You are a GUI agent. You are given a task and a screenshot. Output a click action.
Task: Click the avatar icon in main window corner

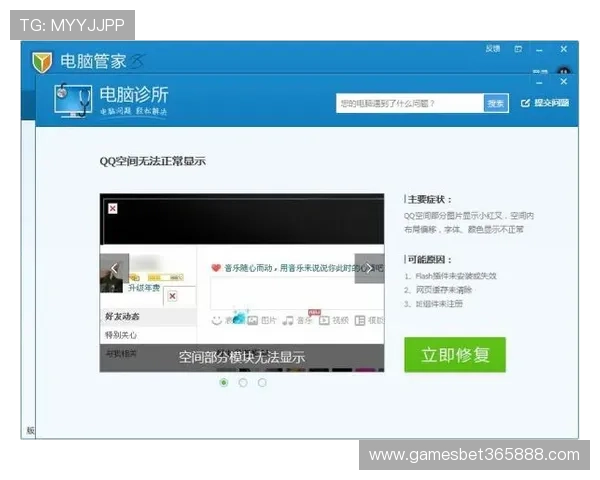coord(564,71)
